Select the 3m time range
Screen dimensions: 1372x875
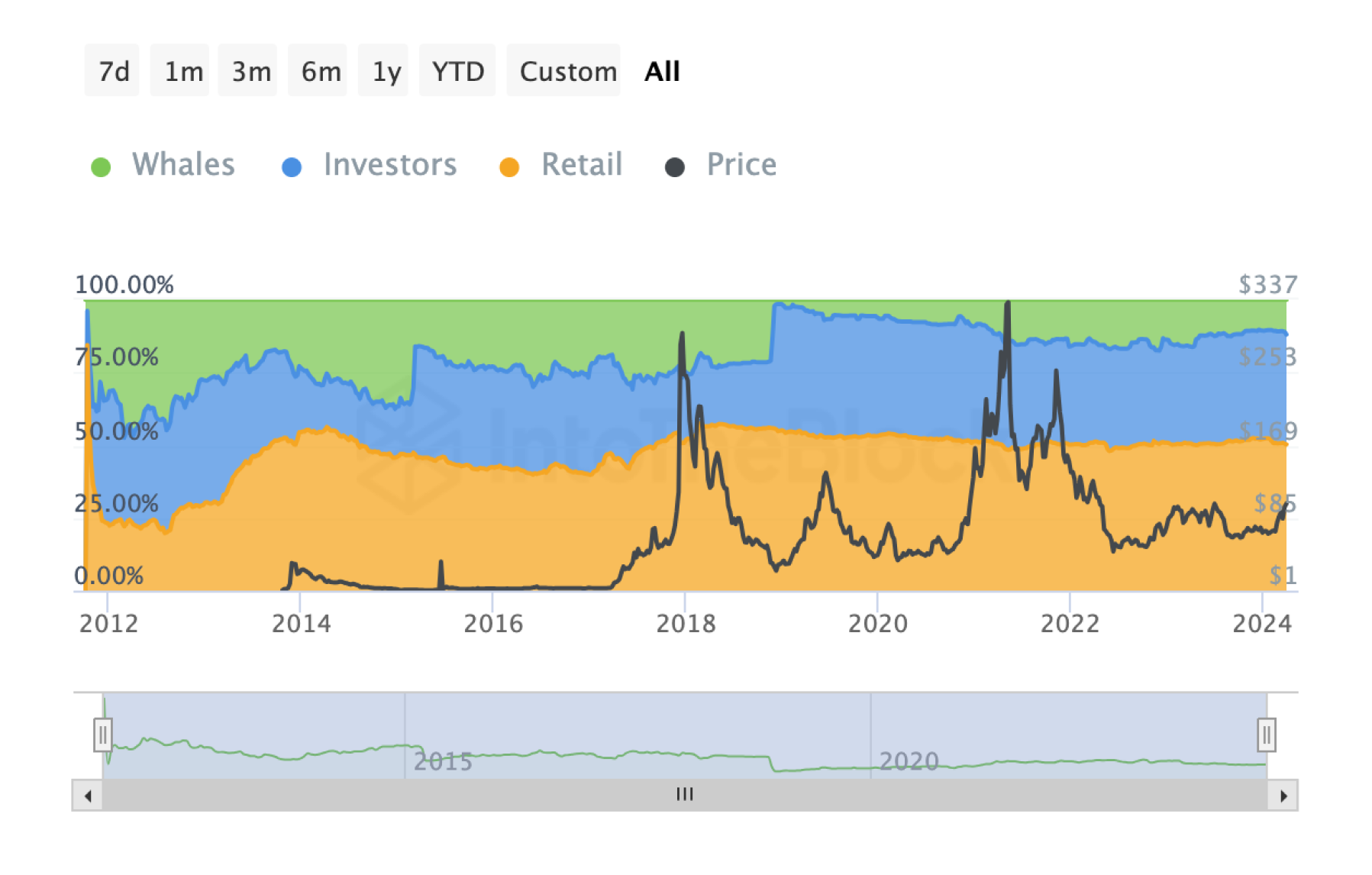247,70
